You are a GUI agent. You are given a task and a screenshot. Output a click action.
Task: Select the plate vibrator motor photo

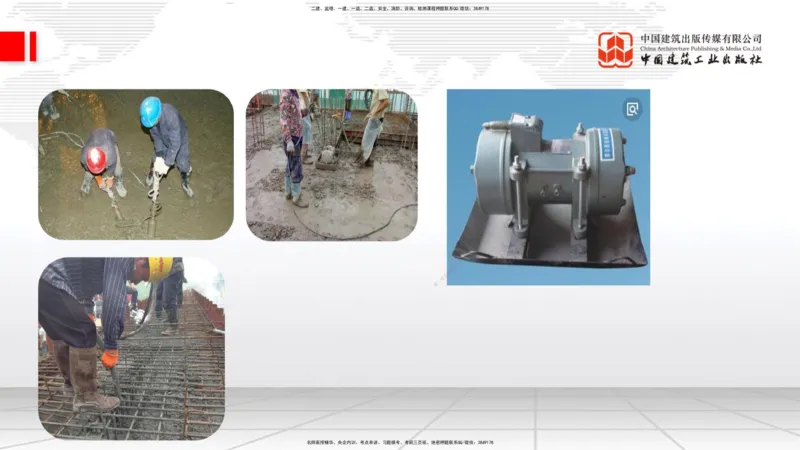(x=548, y=187)
